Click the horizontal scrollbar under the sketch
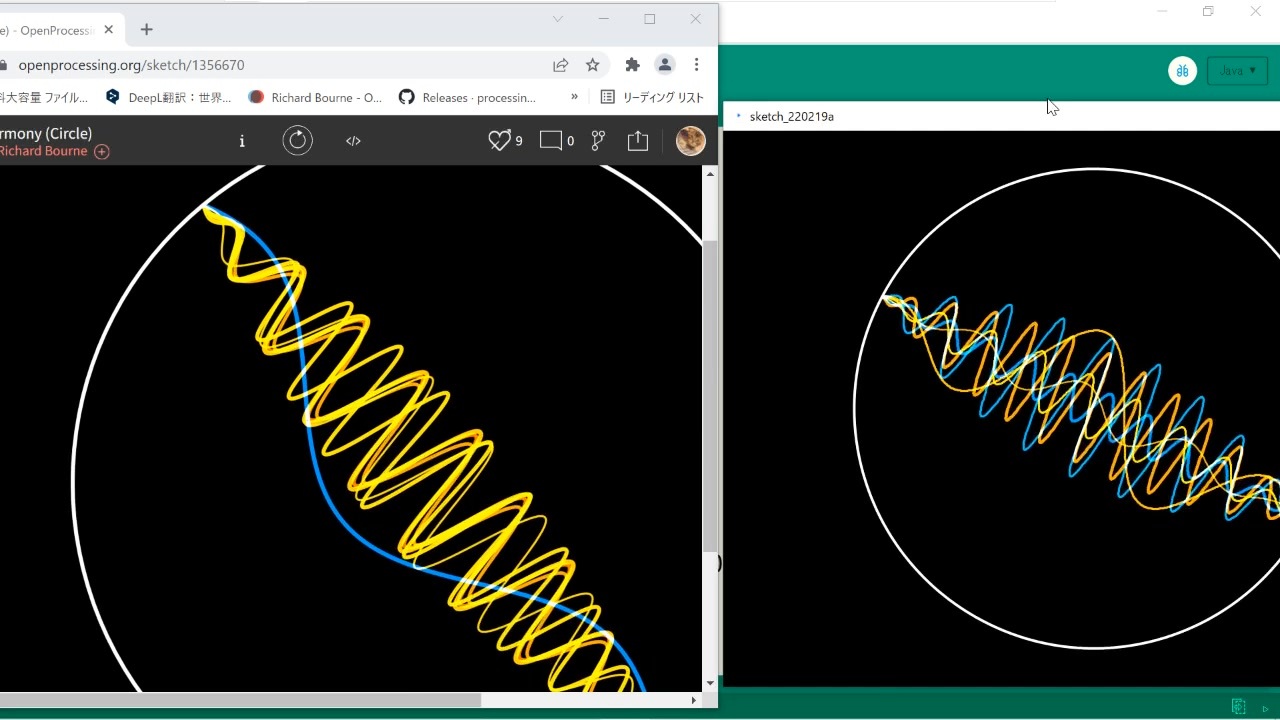 (x=240, y=700)
